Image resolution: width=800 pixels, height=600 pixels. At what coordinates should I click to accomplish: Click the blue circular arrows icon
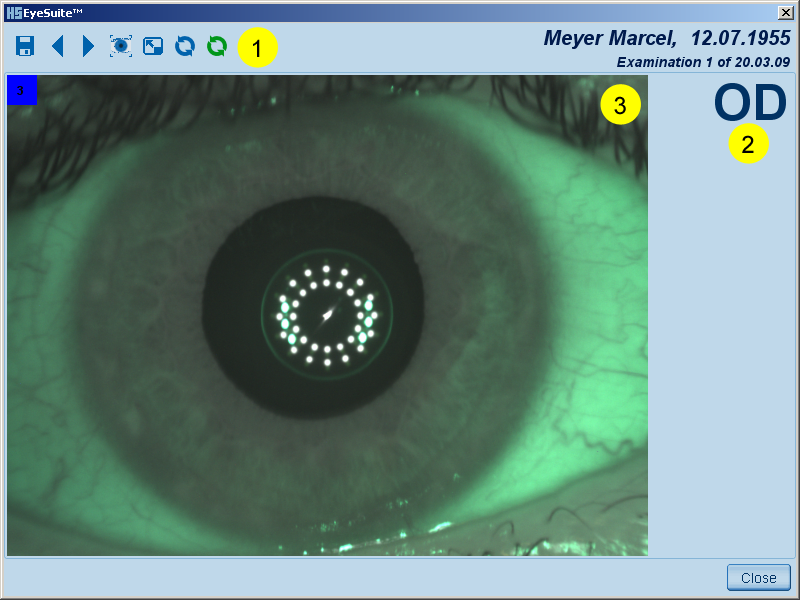click(185, 46)
